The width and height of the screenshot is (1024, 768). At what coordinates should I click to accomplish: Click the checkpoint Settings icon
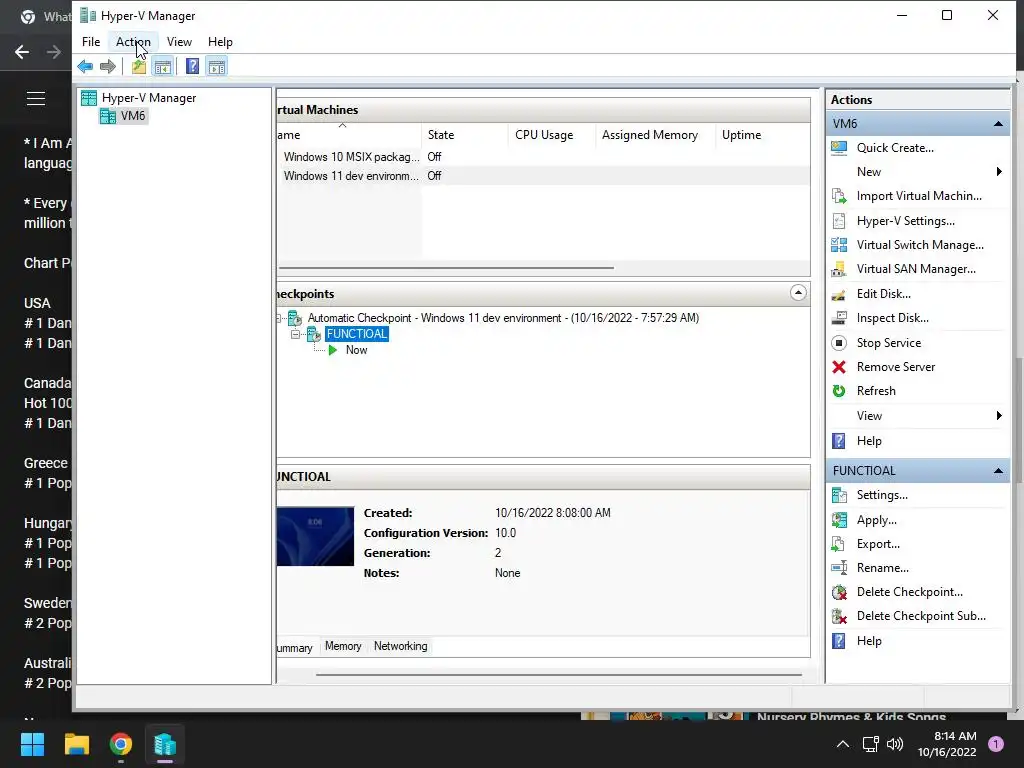(839, 495)
